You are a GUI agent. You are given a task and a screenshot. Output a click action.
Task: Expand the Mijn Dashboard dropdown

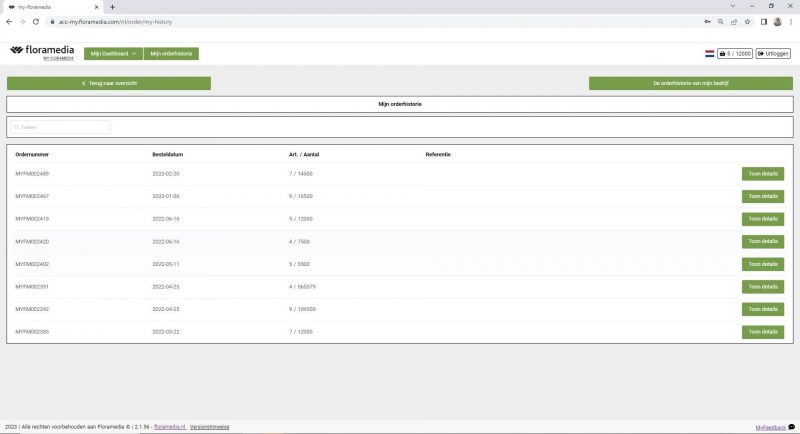tap(111, 53)
